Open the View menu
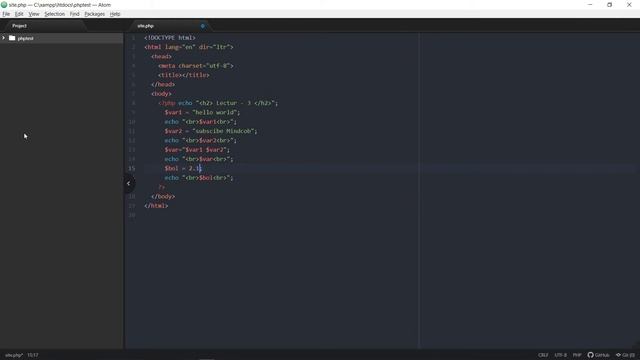This screenshot has width=640, height=360. pos(34,14)
